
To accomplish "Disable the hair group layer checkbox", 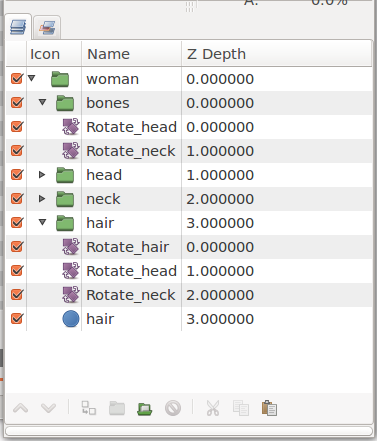I will pos(17,223).
